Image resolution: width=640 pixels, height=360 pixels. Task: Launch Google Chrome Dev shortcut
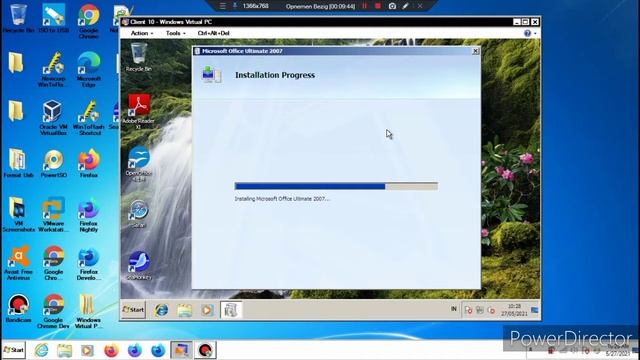click(x=53, y=311)
